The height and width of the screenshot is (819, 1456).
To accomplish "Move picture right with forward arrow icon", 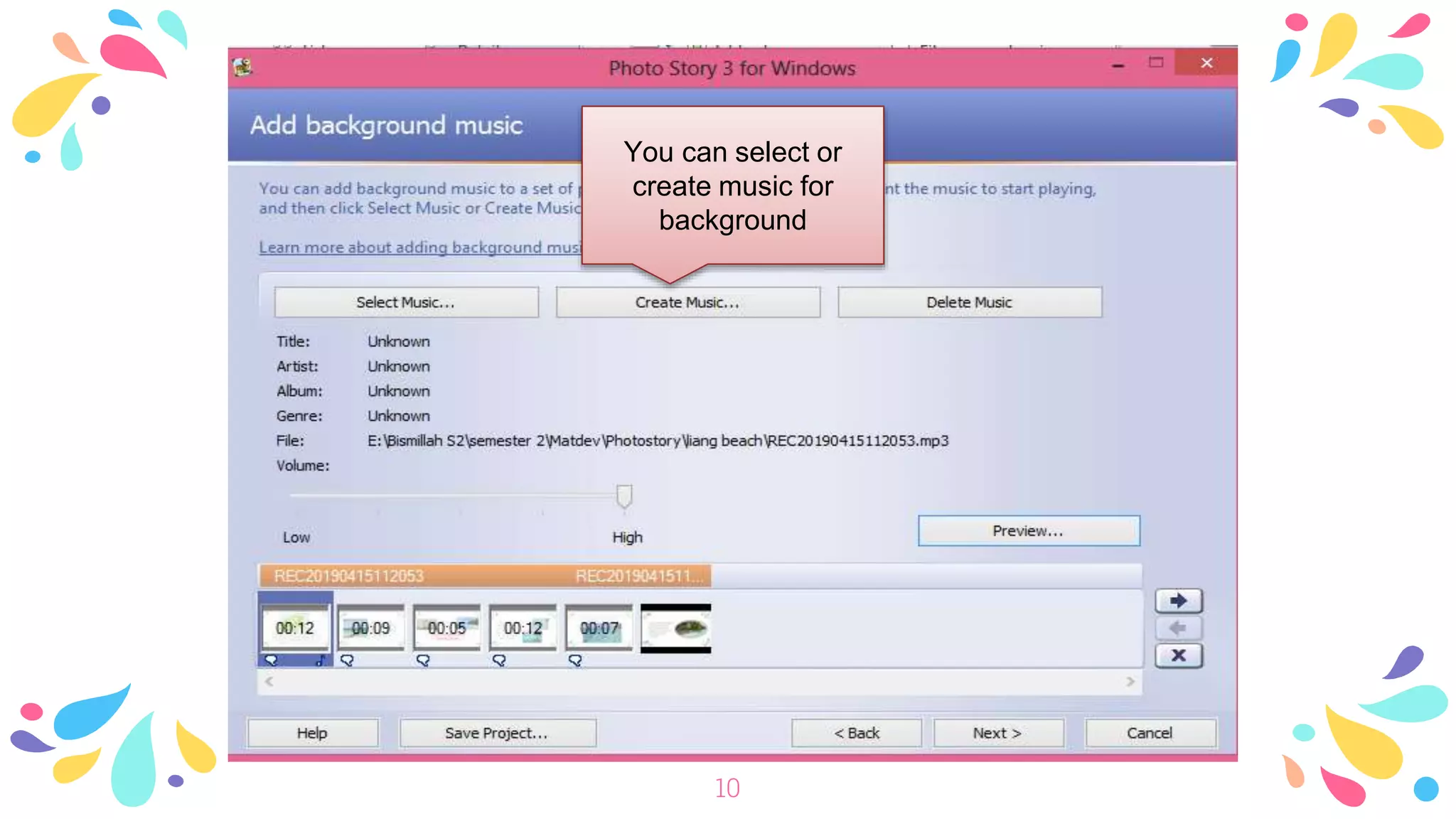I will pos(1178,601).
